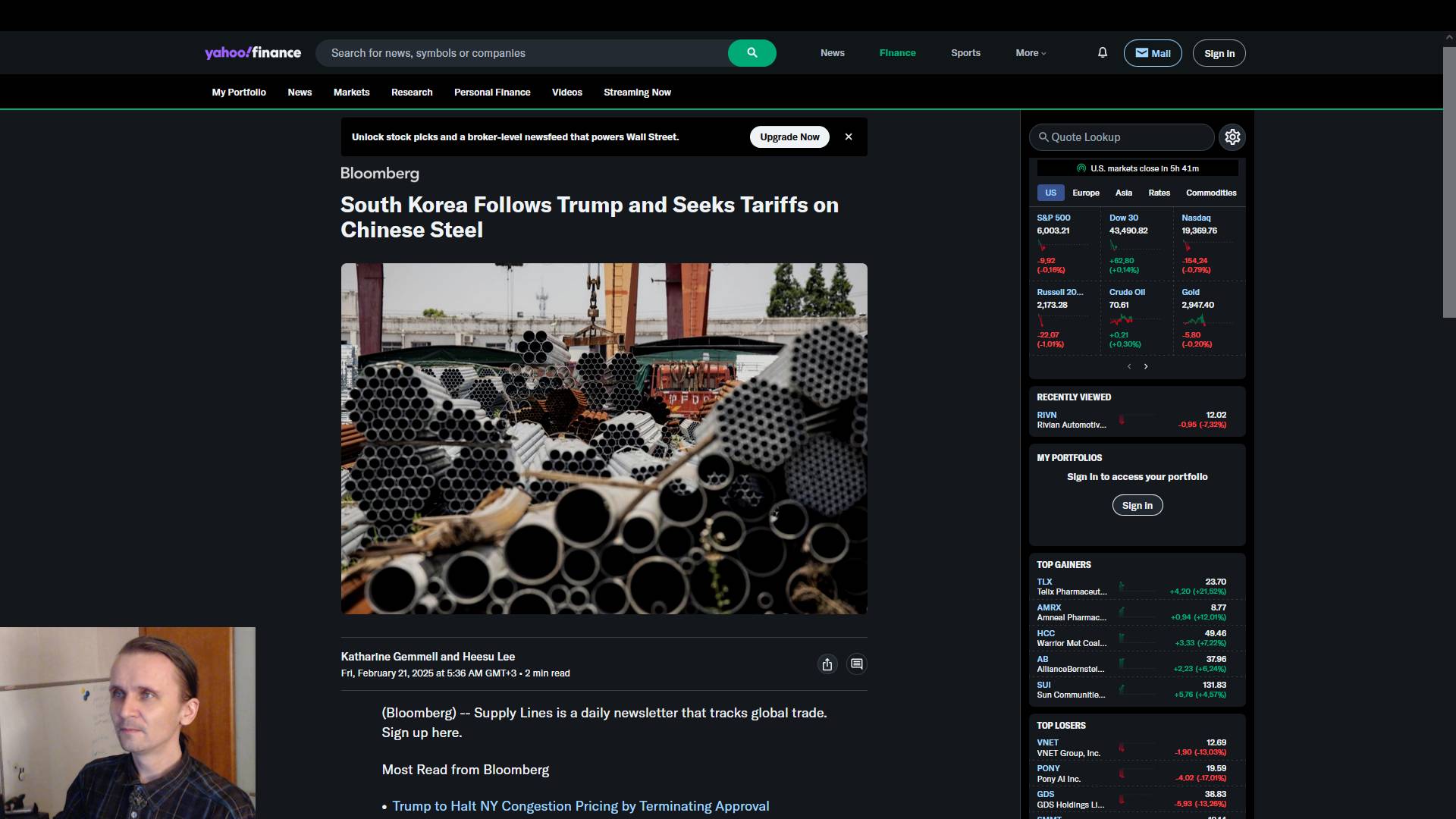Open the AB AllianceBernstein ticker
This screenshot has width=1456, height=819.
coord(1042,659)
